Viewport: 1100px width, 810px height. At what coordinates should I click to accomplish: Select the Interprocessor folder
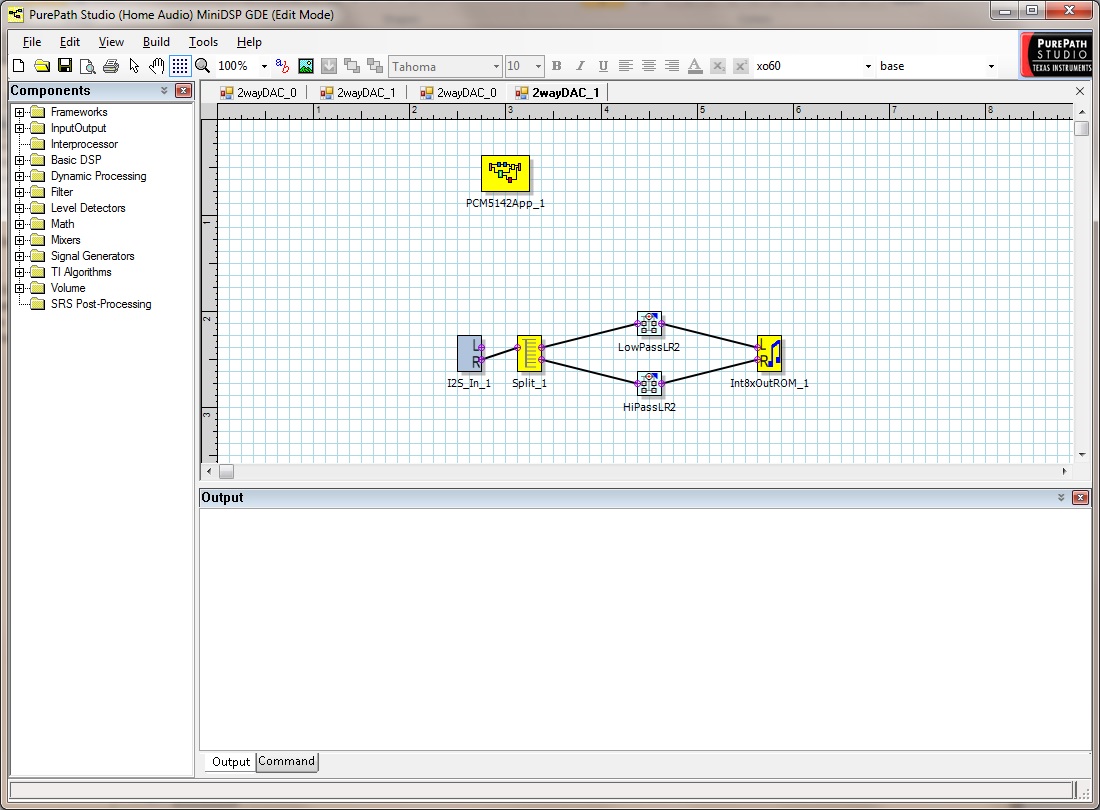[83, 144]
